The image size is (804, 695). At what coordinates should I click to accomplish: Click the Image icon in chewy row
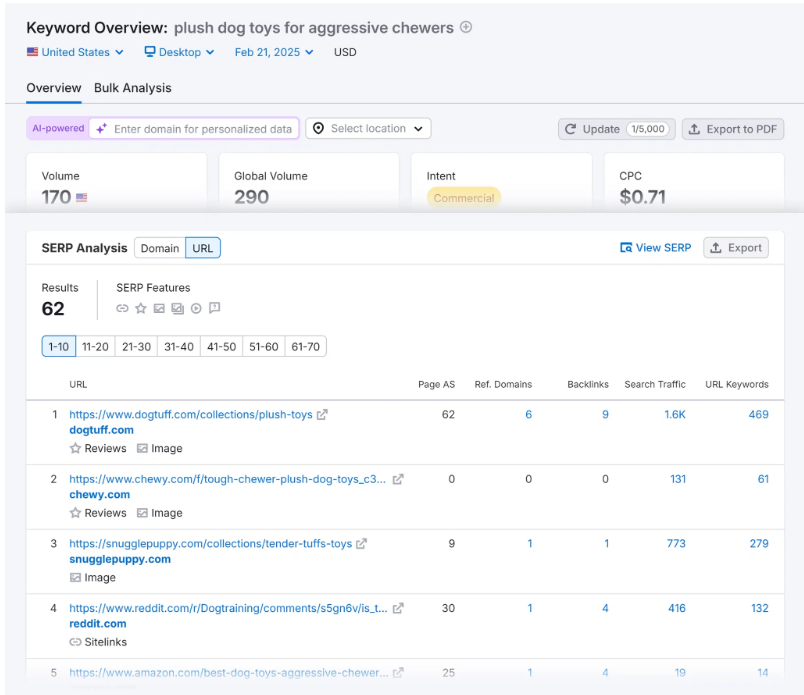pos(142,513)
